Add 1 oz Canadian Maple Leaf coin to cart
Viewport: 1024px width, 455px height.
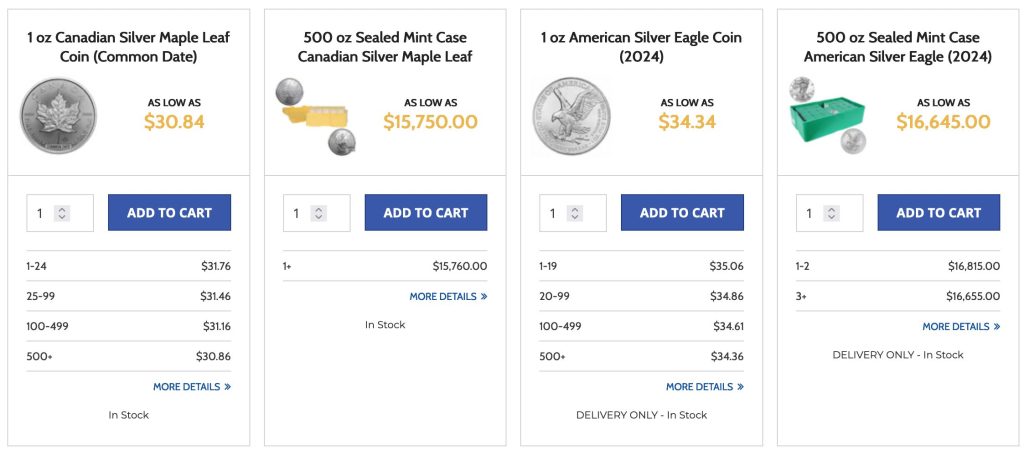click(x=169, y=213)
